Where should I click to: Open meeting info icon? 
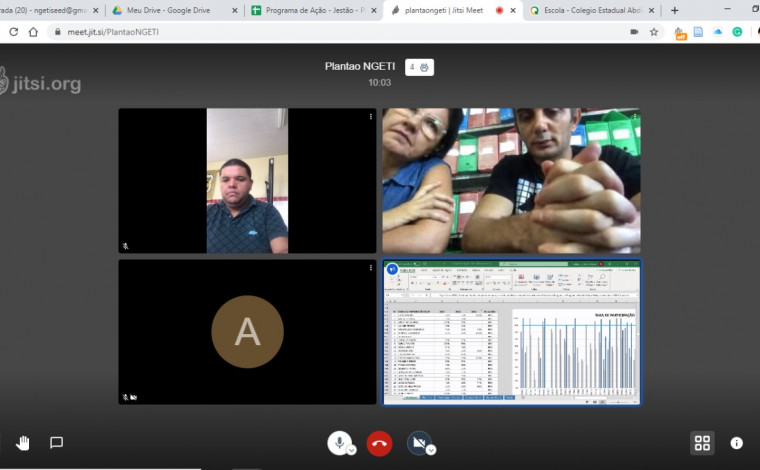736,443
